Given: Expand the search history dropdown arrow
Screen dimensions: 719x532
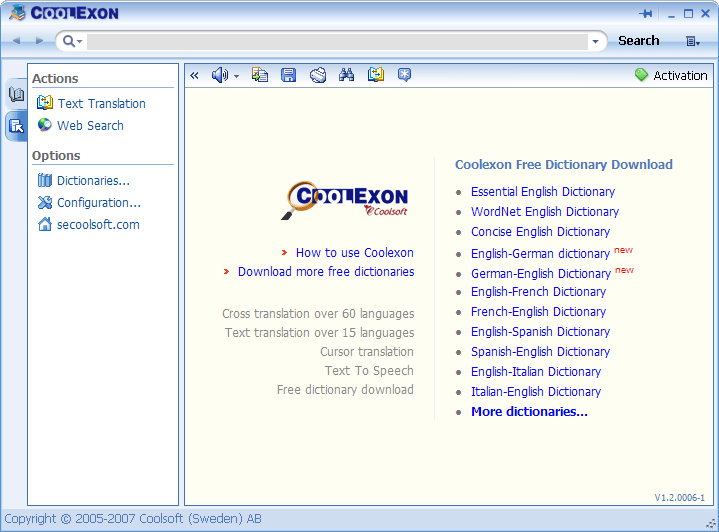Looking at the screenshot, I should pos(595,41).
